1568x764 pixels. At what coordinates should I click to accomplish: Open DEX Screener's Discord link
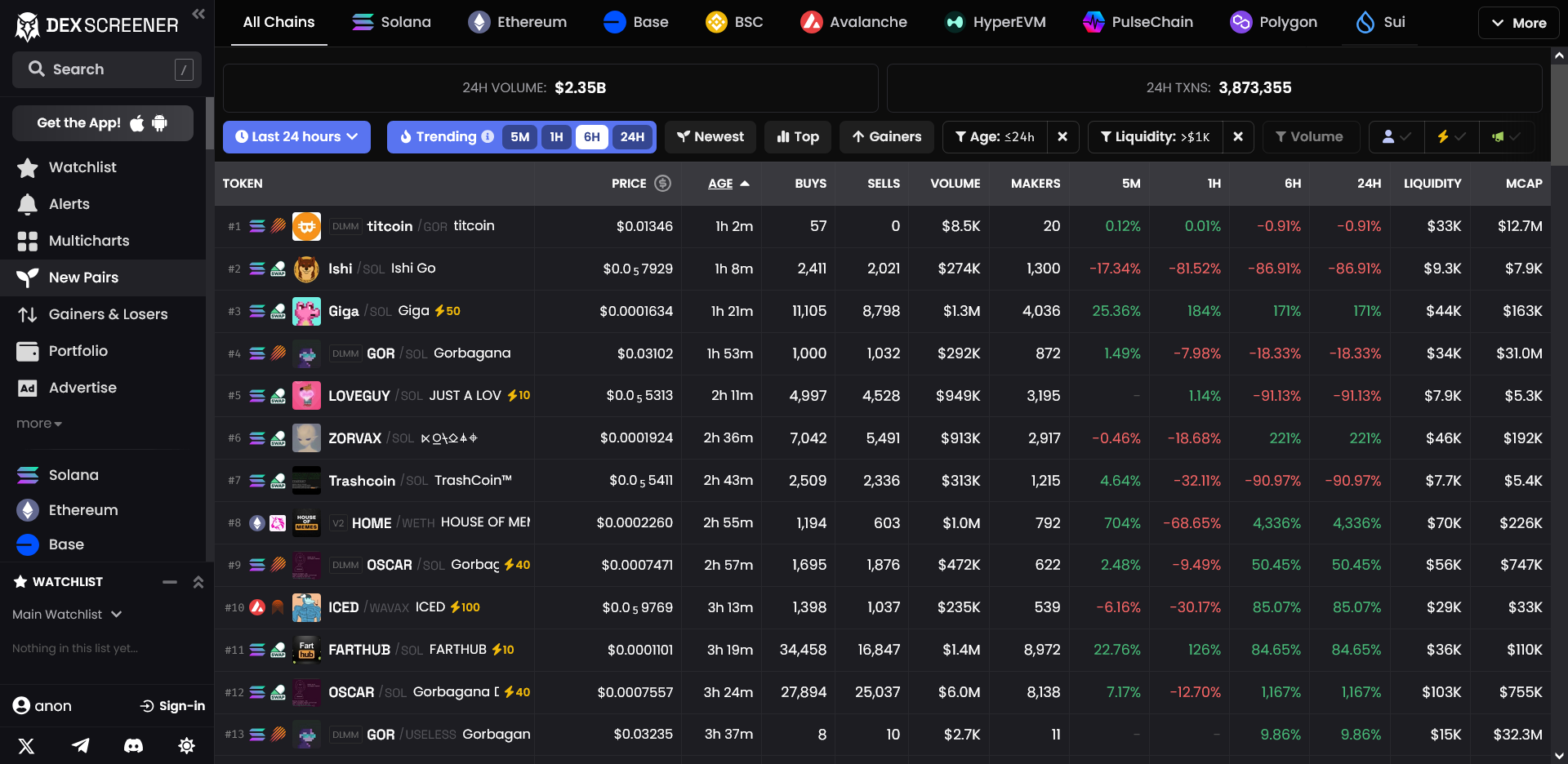point(133,745)
